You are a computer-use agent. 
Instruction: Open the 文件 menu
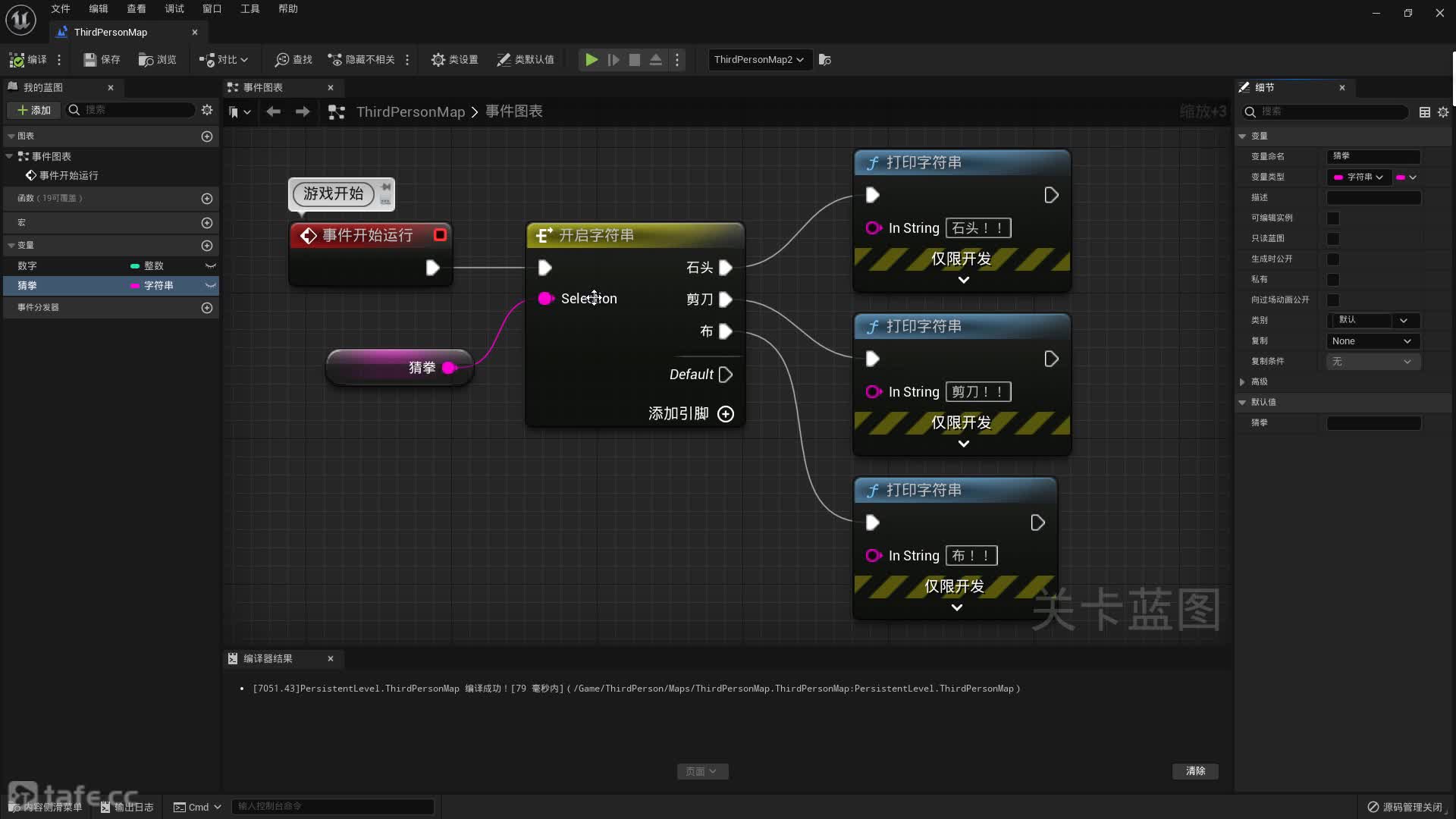tap(61, 8)
